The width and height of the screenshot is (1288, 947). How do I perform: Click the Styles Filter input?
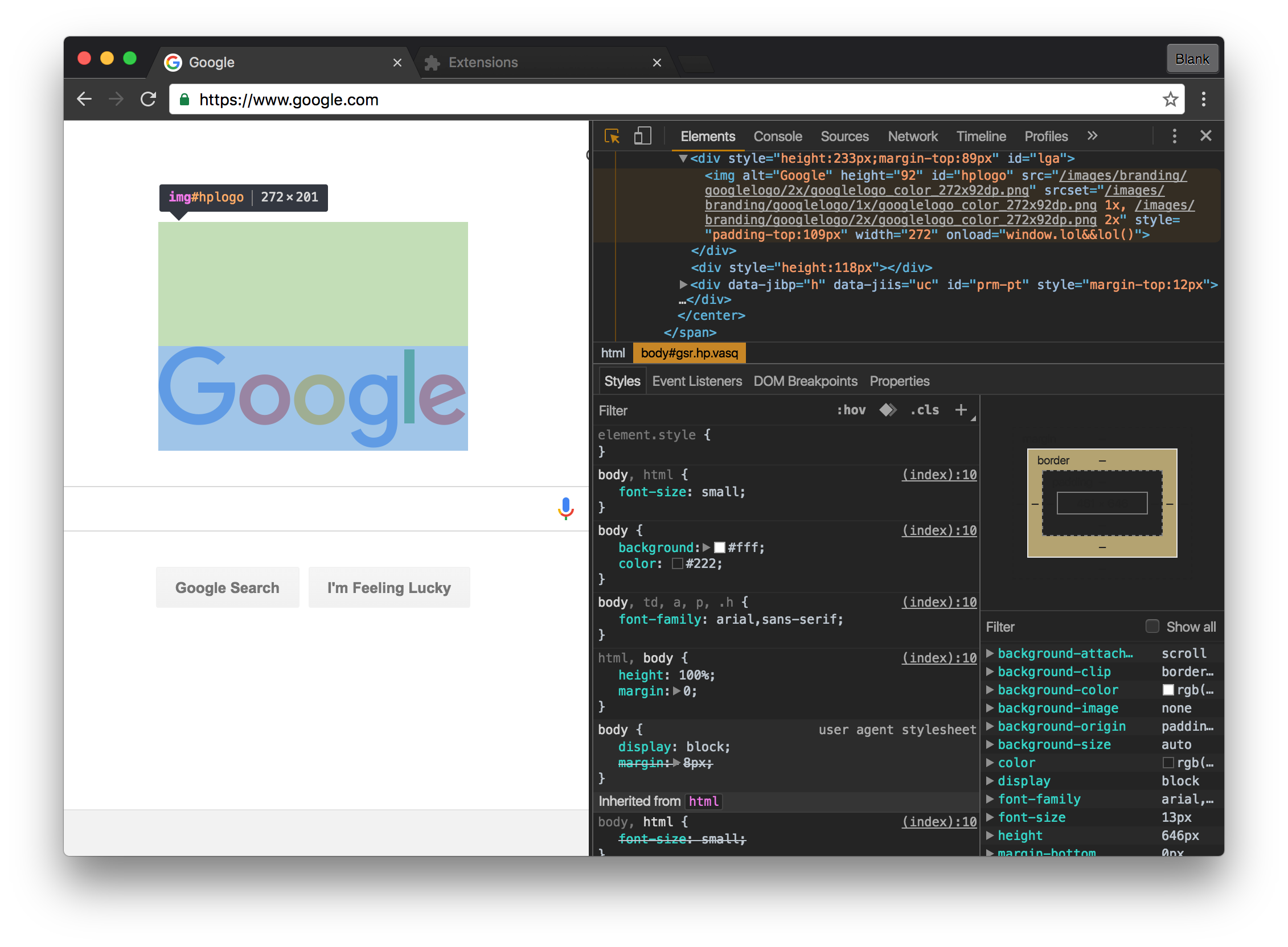[x=711, y=410]
